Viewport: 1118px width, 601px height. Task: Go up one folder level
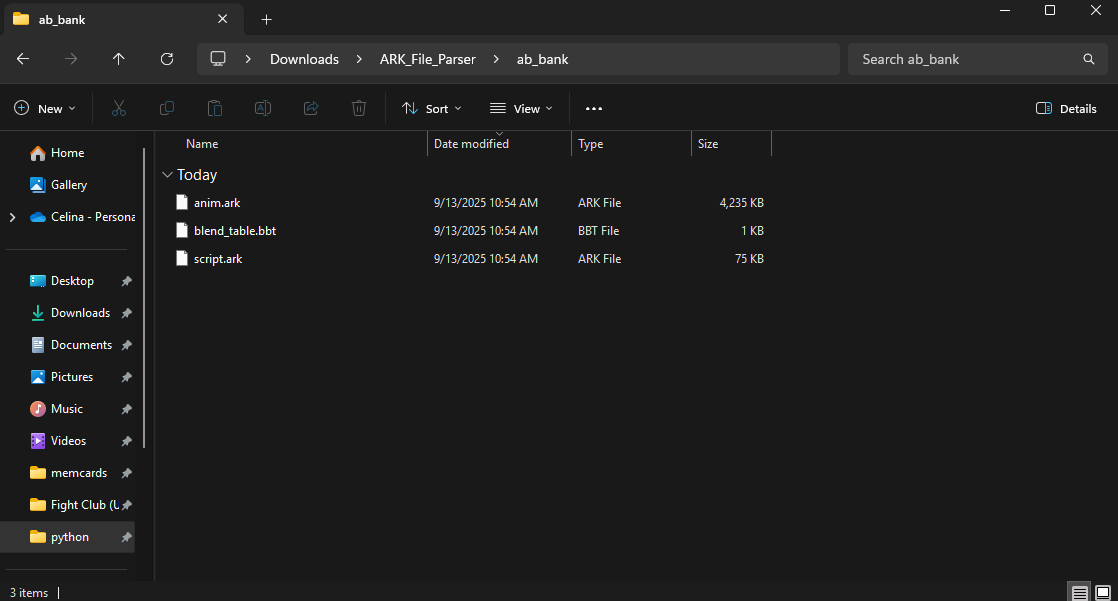(118, 59)
